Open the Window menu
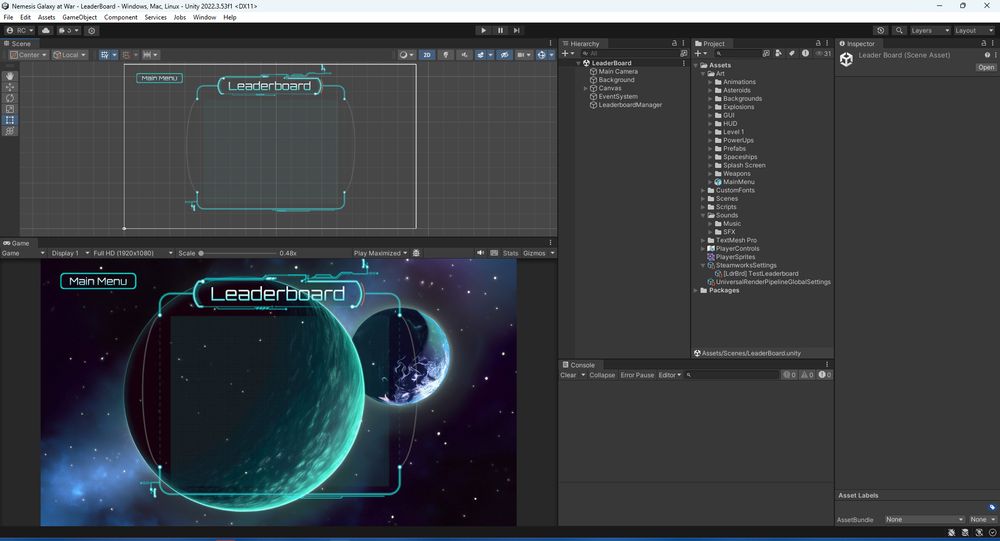 tap(204, 17)
